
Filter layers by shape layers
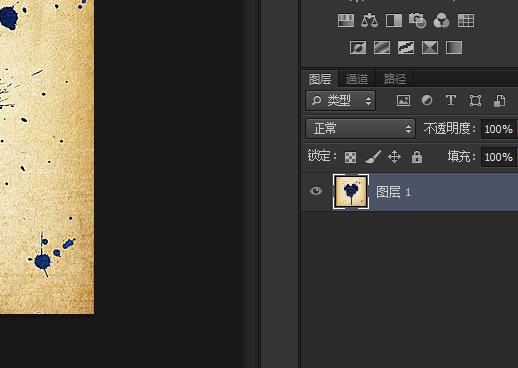point(475,100)
